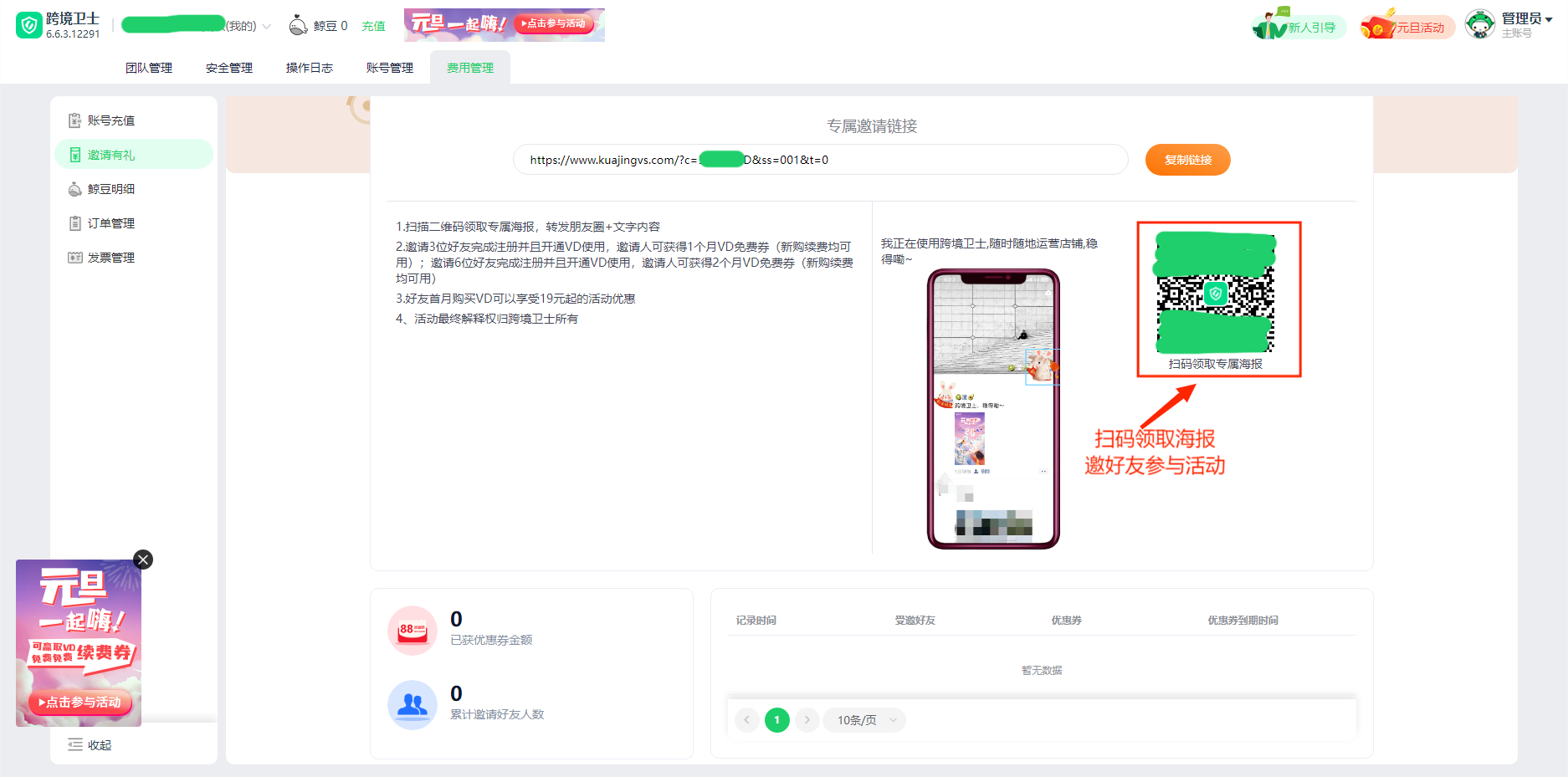Click the 已获优惠券金额 label
This screenshot has height=777, width=1568.
click(491, 641)
